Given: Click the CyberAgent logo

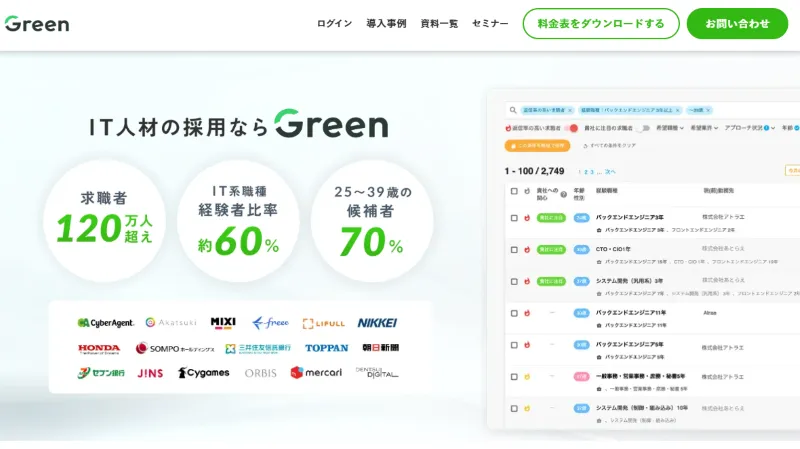Looking at the screenshot, I should [106, 322].
